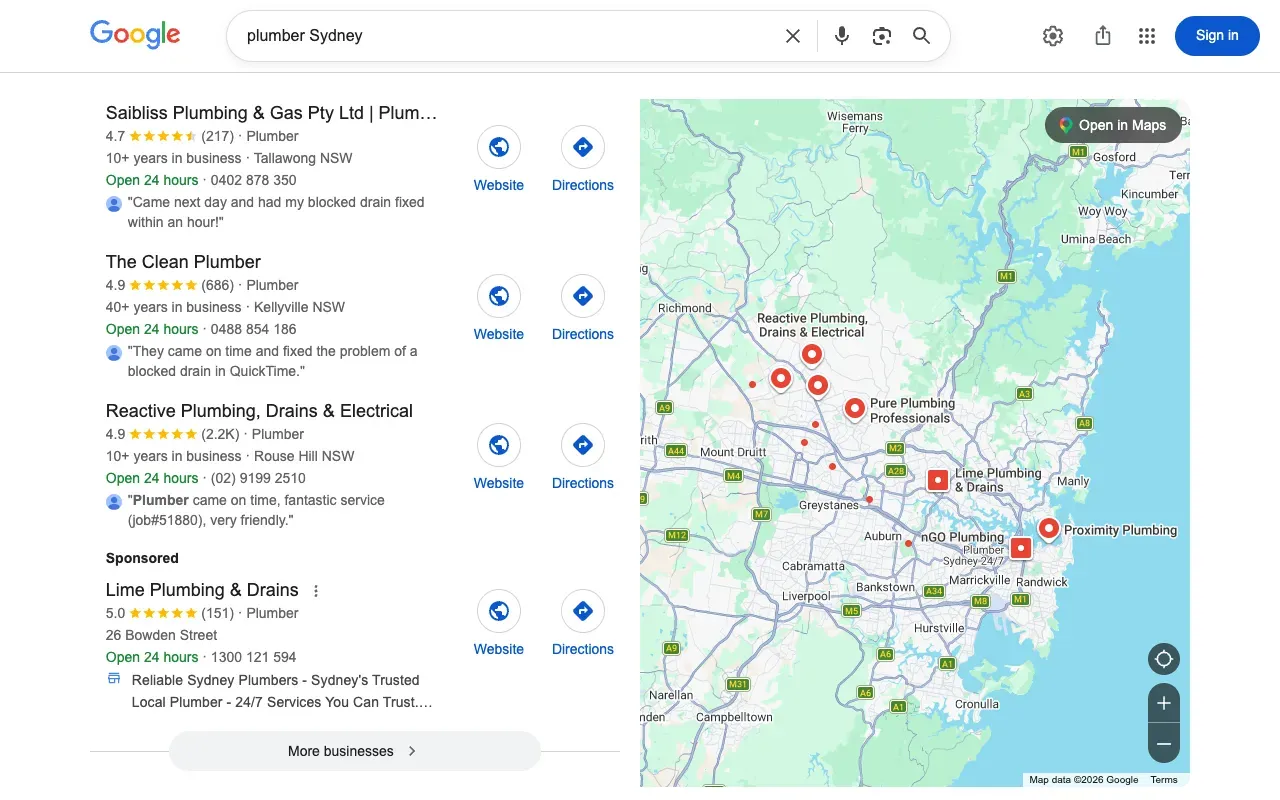
Task: Click Cronulla label on map
Action: [977, 704]
